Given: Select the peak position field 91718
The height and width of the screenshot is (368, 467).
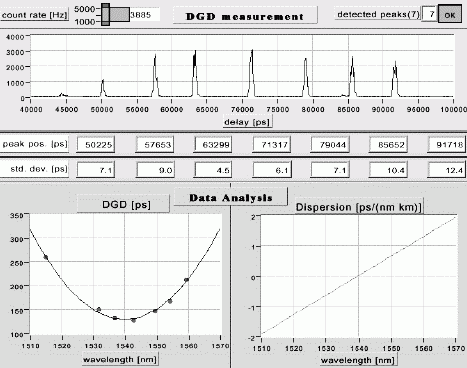Looking at the screenshot, I should point(447,145).
